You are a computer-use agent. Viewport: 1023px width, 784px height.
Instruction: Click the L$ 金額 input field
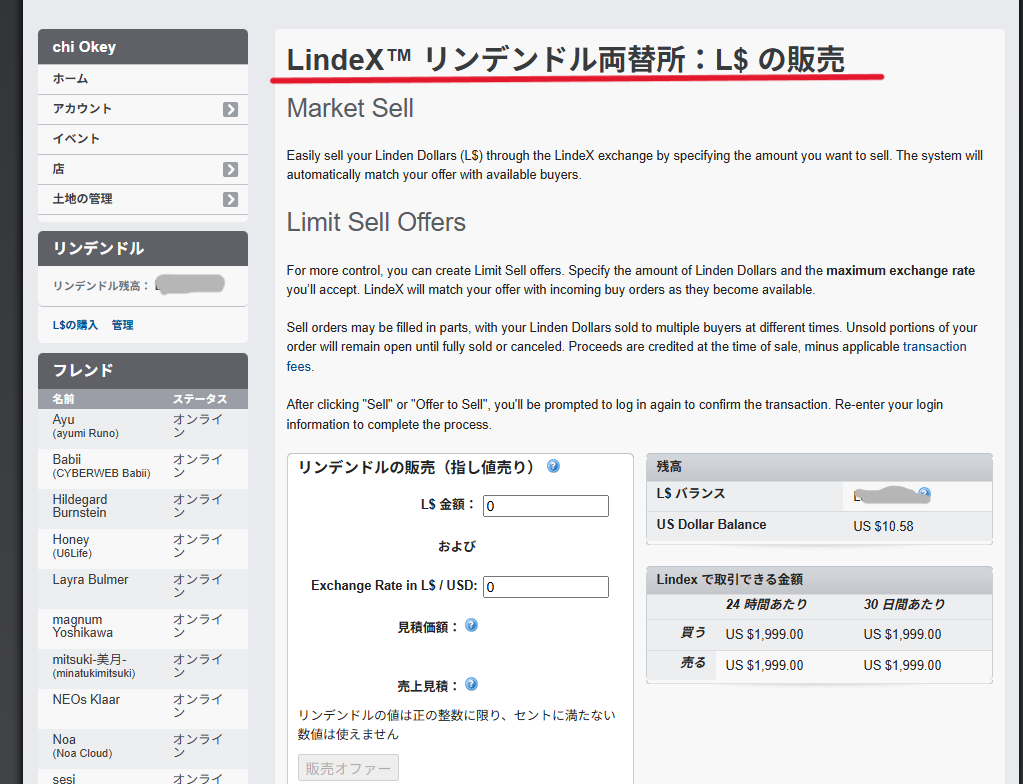(x=545, y=506)
